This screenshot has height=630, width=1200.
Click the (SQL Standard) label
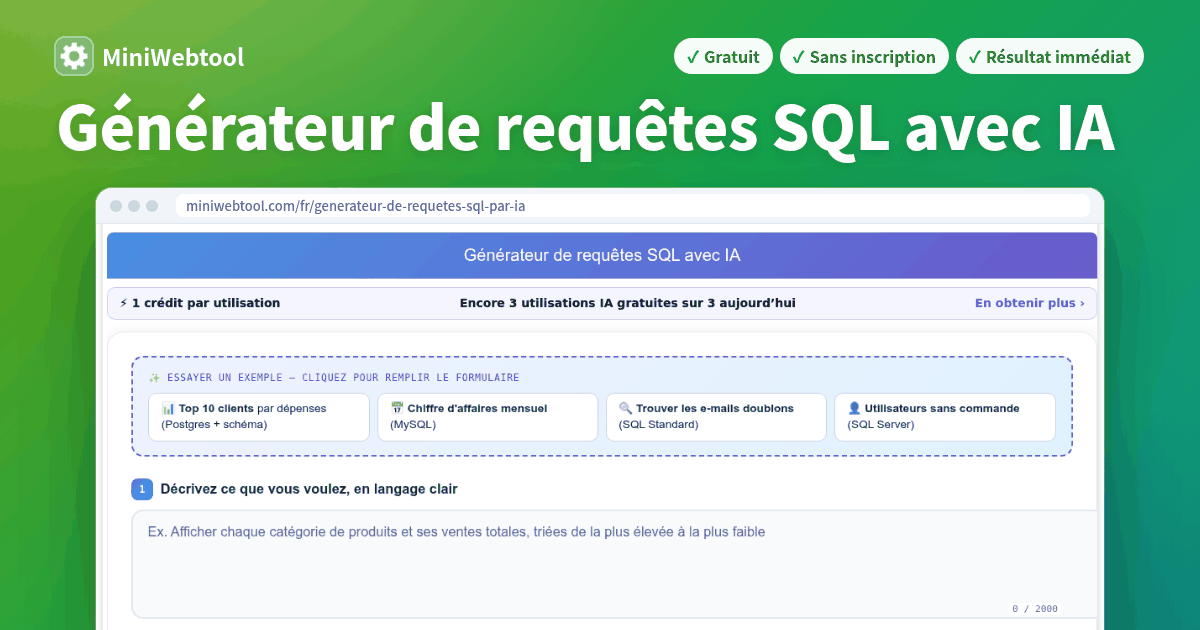[x=658, y=425]
